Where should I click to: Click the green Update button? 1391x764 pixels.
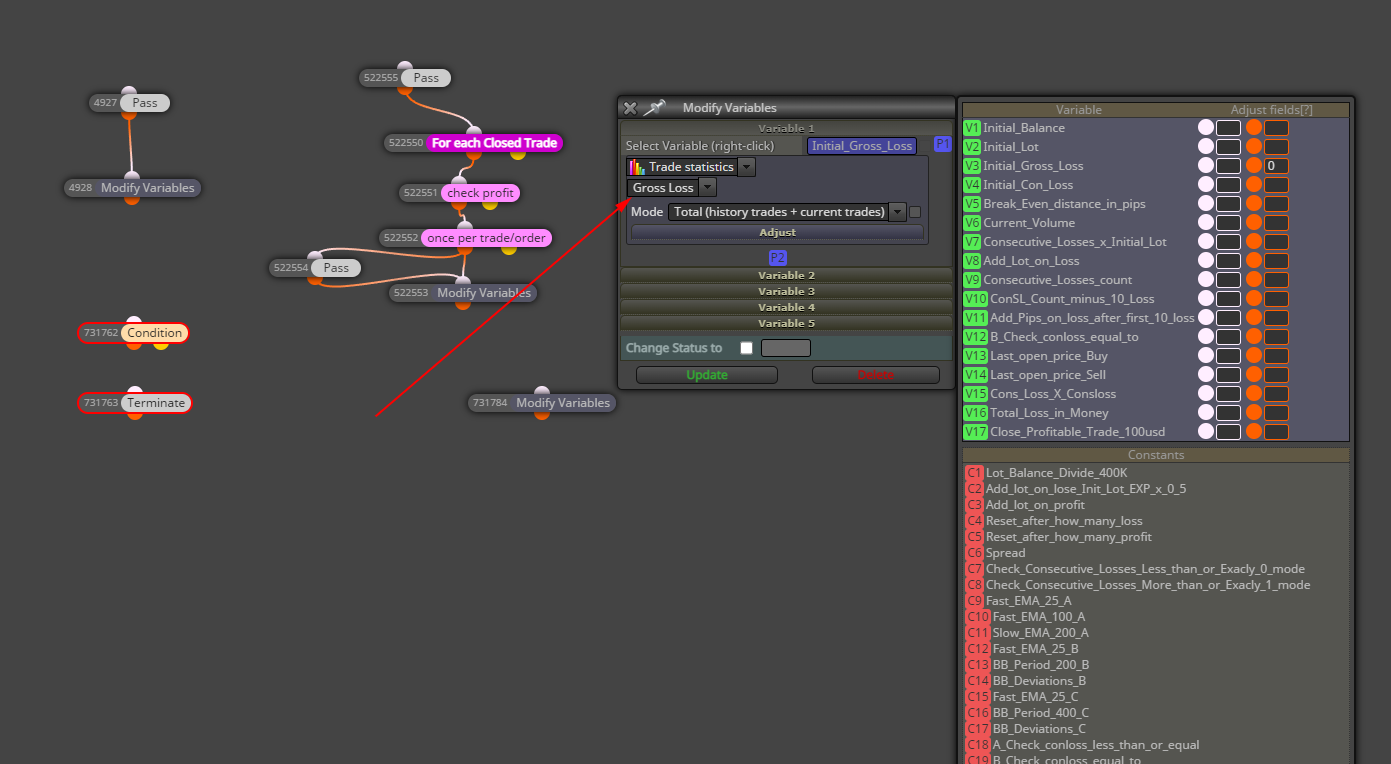(x=707, y=375)
